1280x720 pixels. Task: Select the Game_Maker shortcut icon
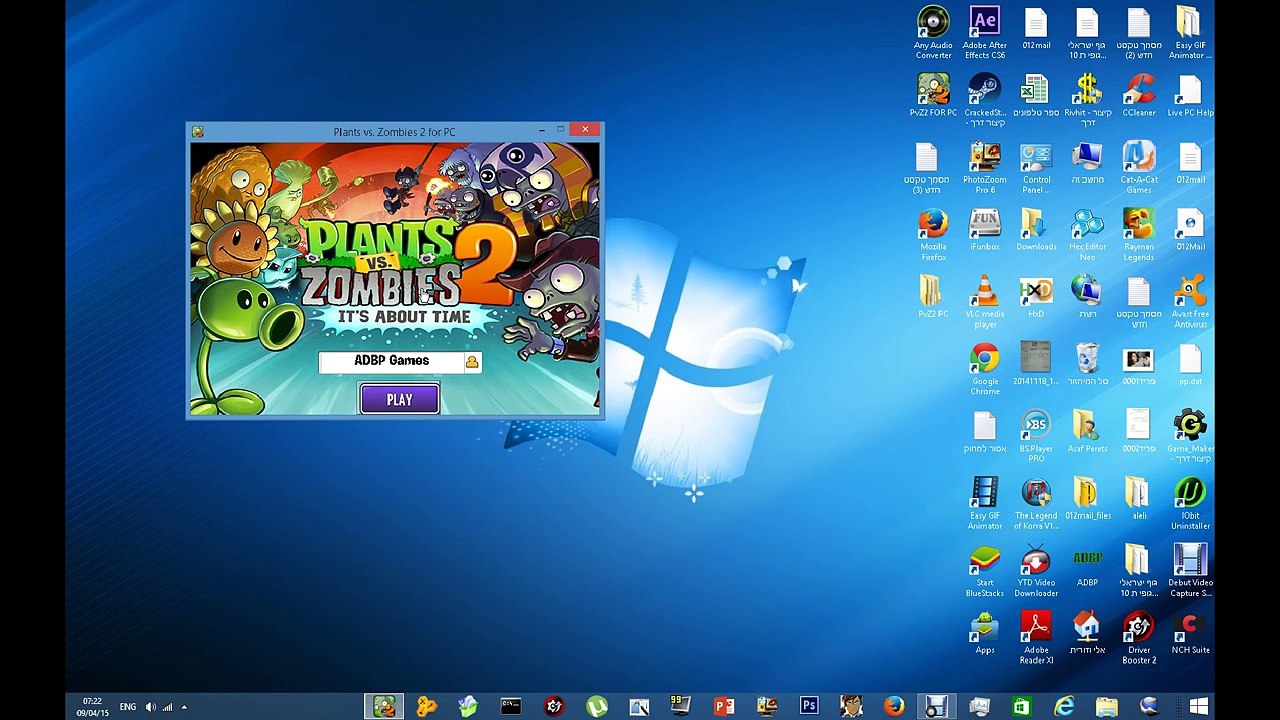pyautogui.click(x=1190, y=435)
